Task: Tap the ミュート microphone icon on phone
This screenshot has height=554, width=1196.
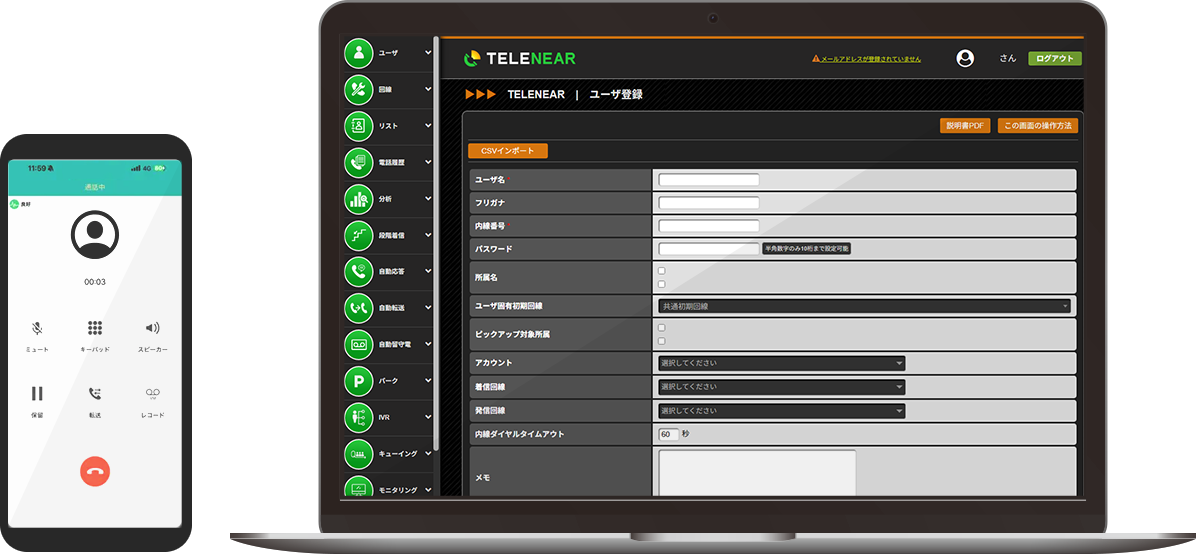Action: [x=37, y=328]
